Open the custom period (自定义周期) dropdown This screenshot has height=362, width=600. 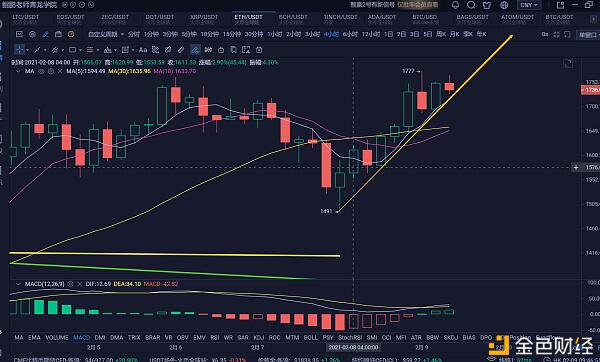tap(106, 34)
